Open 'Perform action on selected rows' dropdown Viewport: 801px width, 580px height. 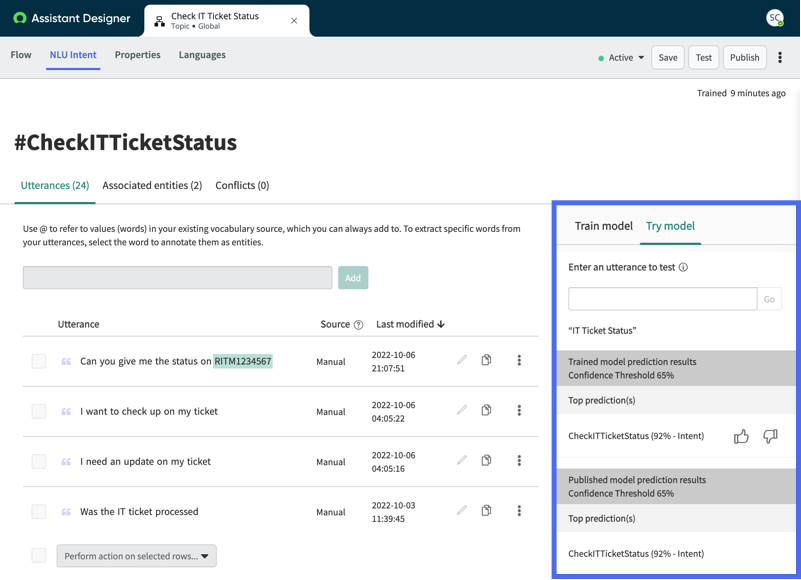point(136,556)
